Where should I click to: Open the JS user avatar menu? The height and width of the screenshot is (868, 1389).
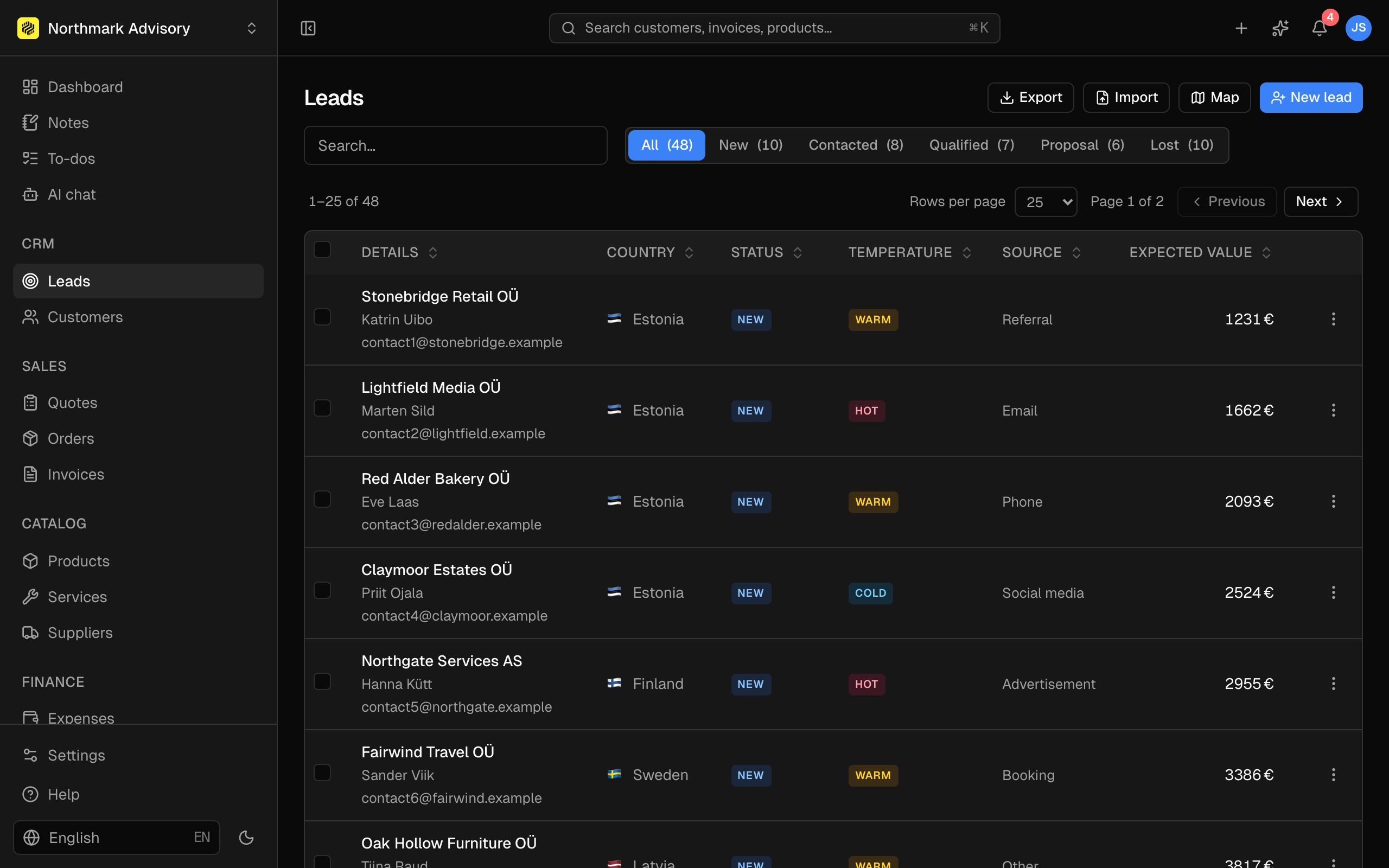pos(1358,28)
